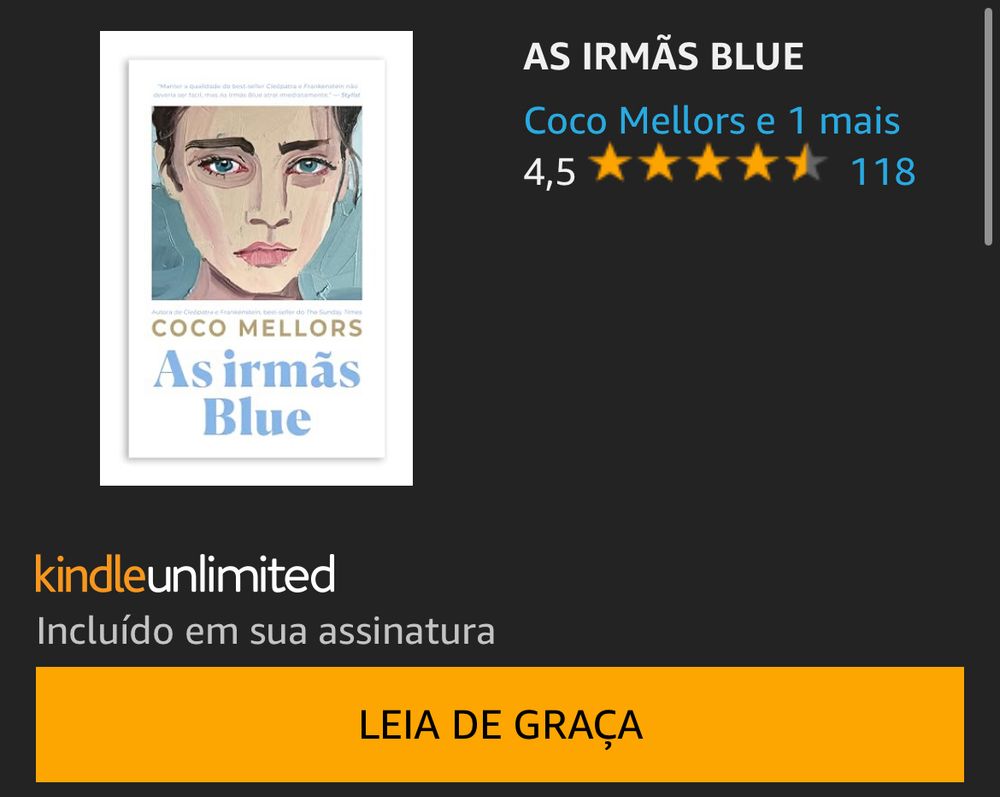
Task: Click the Stylist quote atop the cover
Action: pos(257,90)
